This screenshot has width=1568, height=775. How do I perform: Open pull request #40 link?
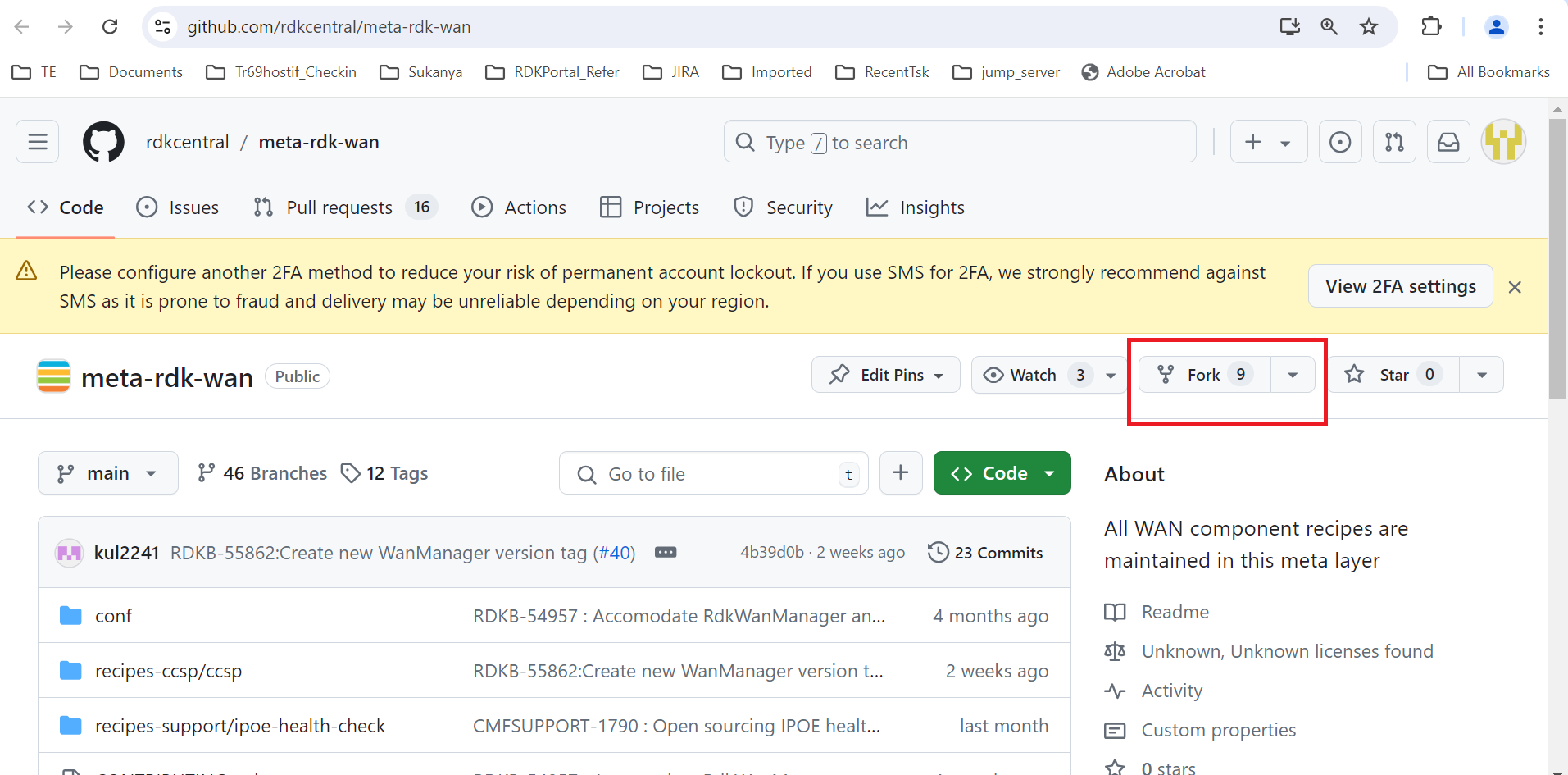pos(614,553)
